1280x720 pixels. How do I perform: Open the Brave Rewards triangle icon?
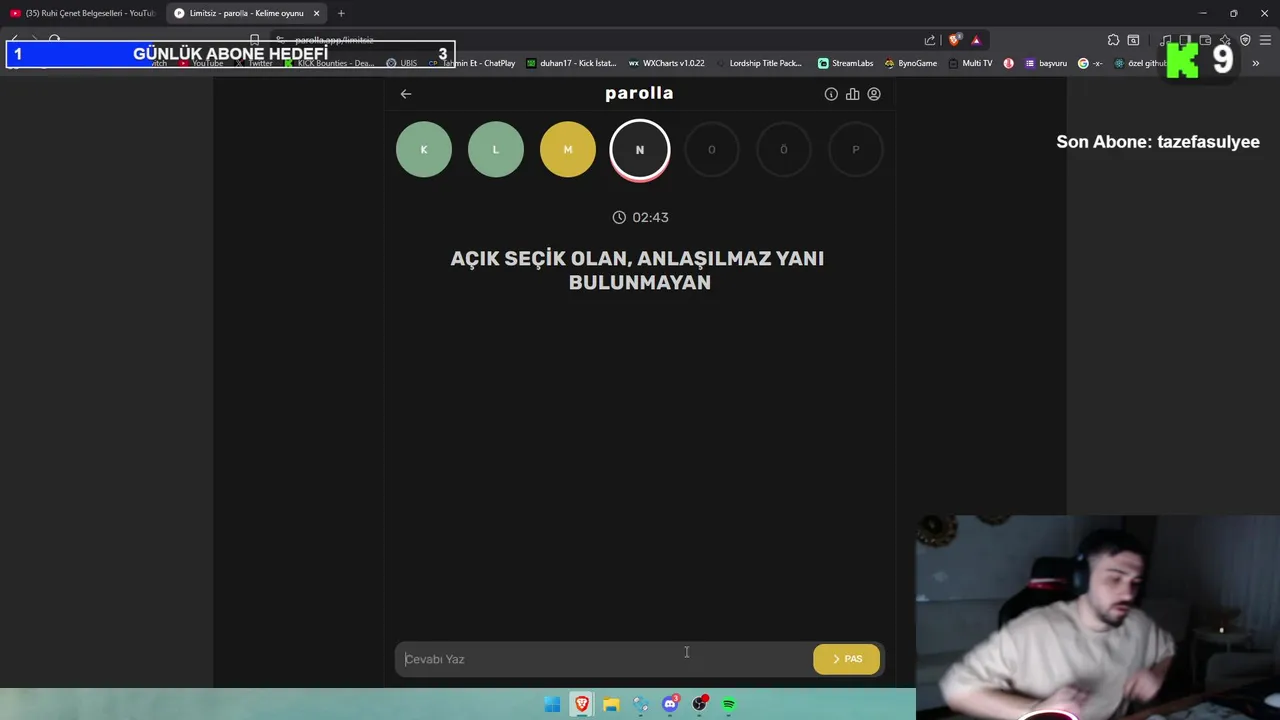[976, 40]
